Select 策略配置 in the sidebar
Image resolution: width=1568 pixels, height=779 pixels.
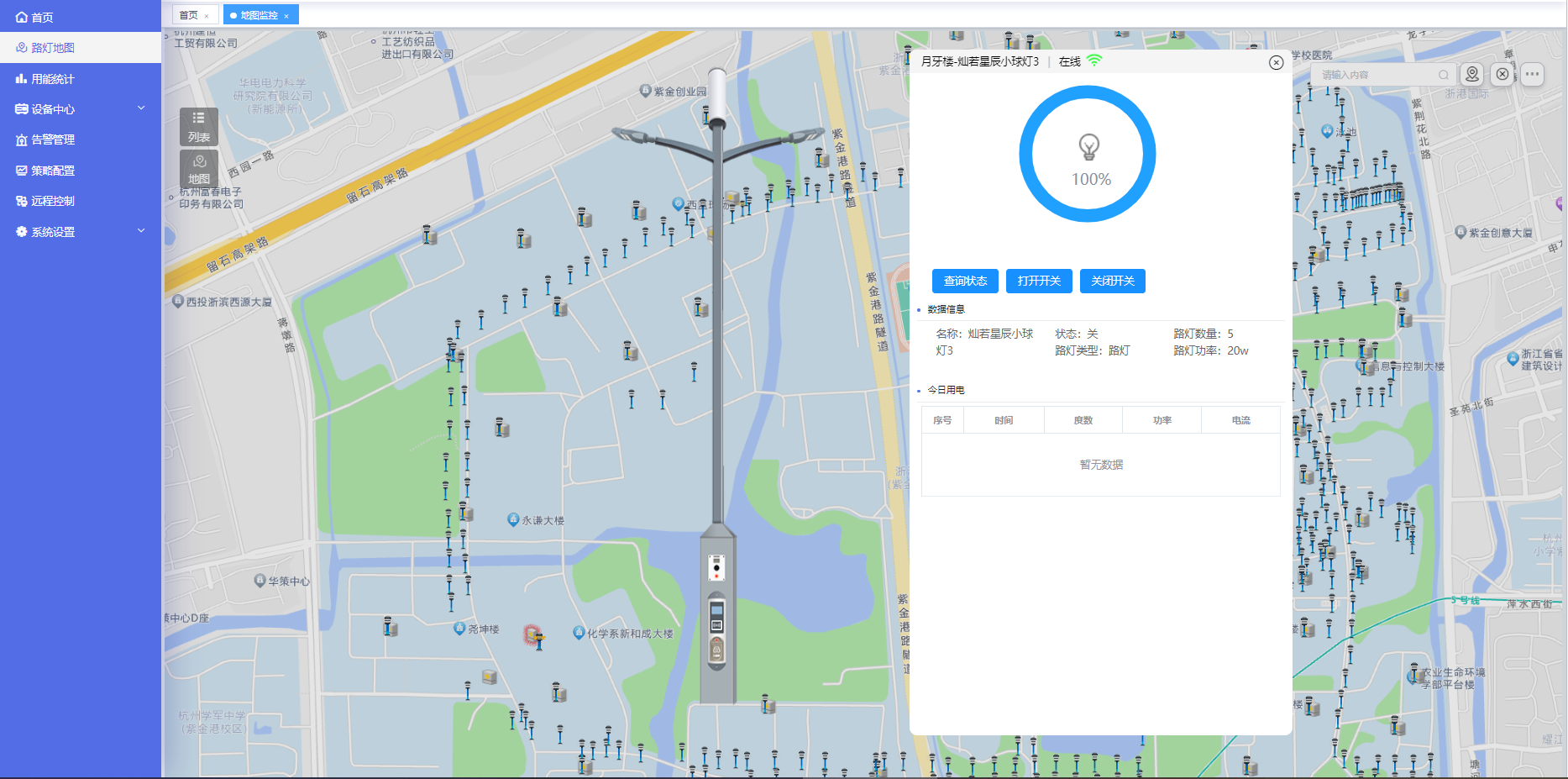[52, 170]
